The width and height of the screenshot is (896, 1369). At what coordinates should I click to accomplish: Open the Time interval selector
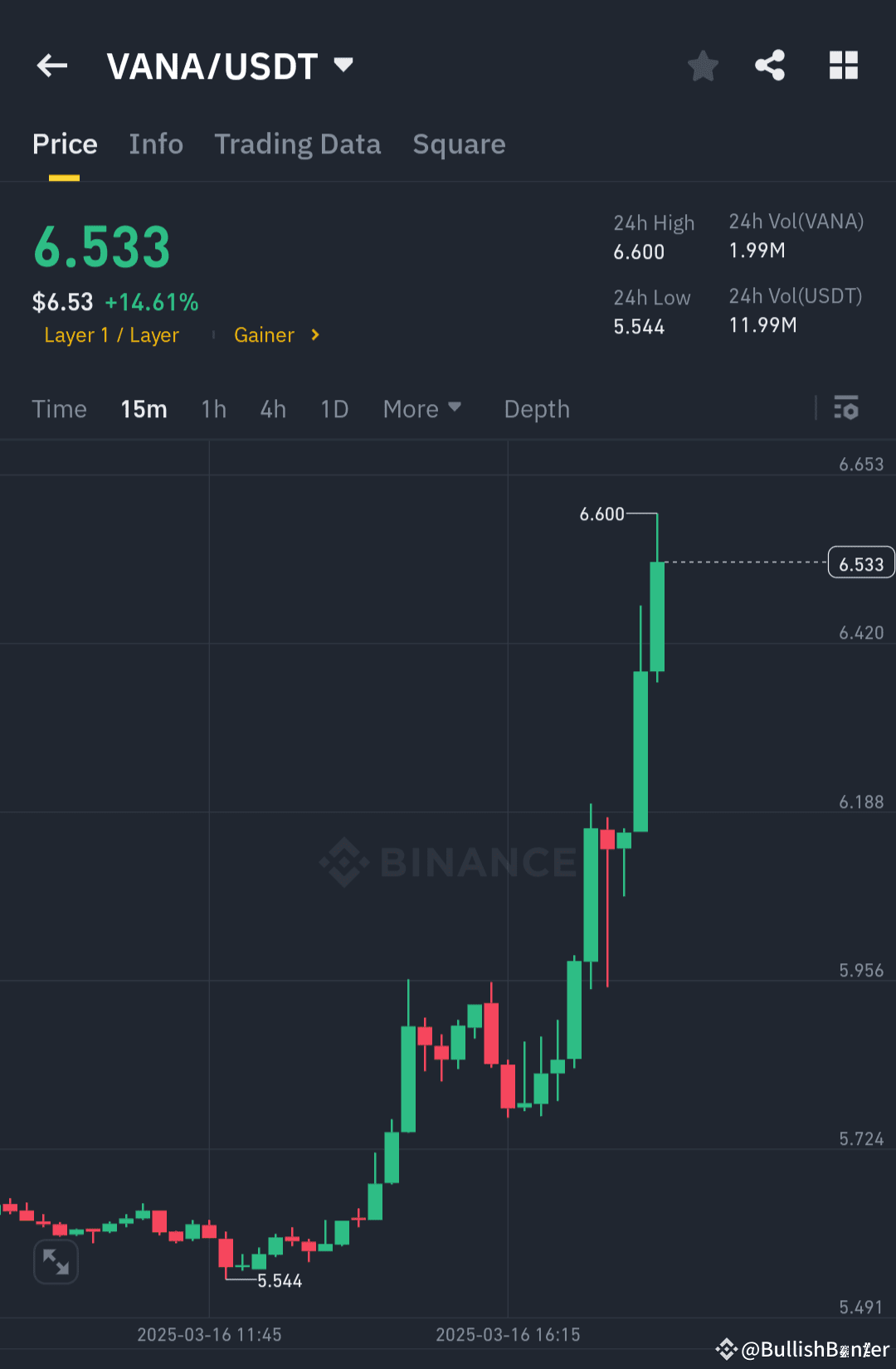click(59, 408)
